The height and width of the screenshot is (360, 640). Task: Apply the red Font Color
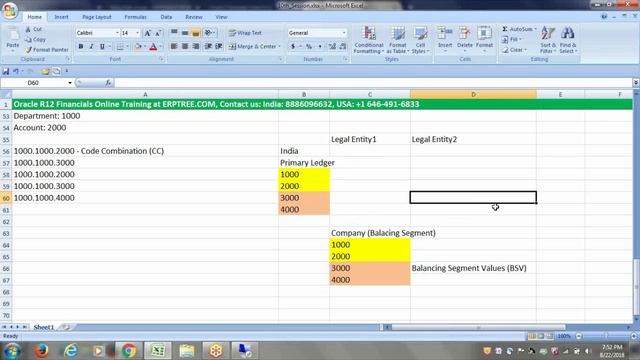[x=153, y=47]
